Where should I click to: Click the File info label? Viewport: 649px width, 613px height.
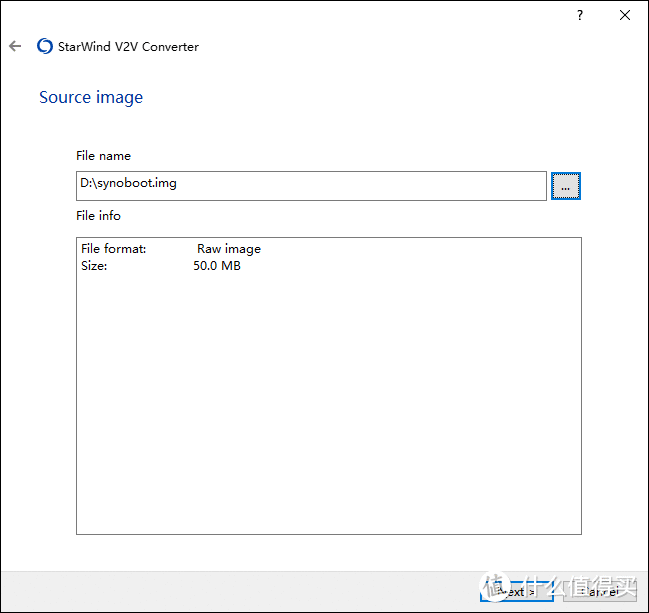pyautogui.click(x=98, y=216)
